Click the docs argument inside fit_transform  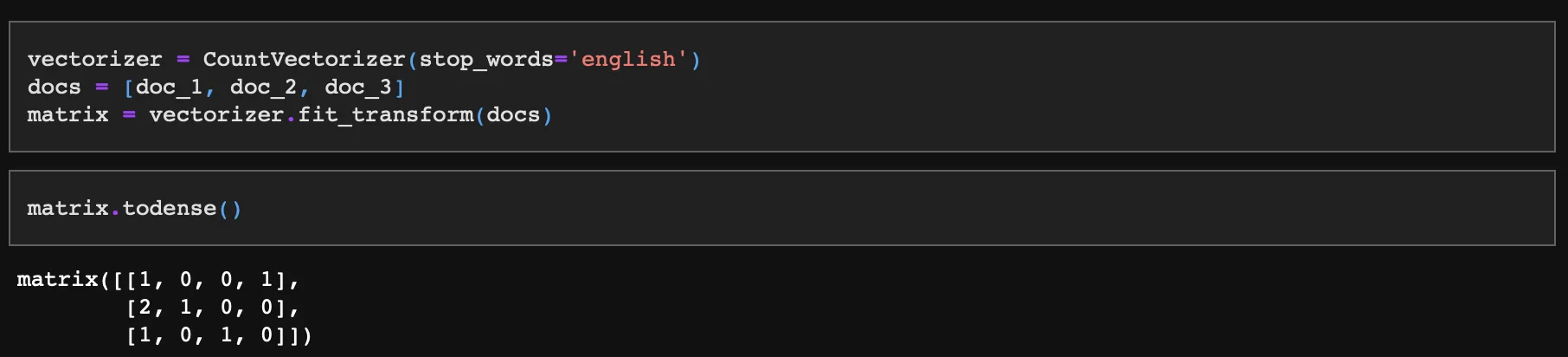513,114
